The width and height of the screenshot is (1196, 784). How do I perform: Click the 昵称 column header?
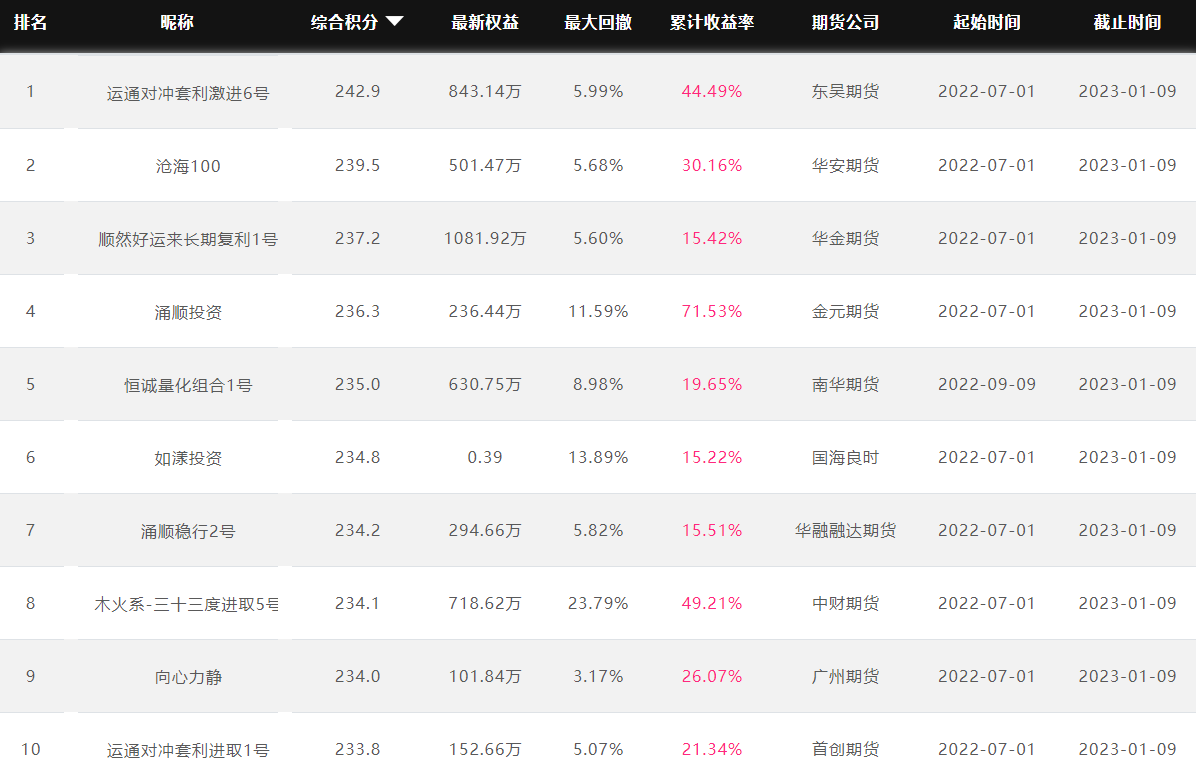click(177, 22)
